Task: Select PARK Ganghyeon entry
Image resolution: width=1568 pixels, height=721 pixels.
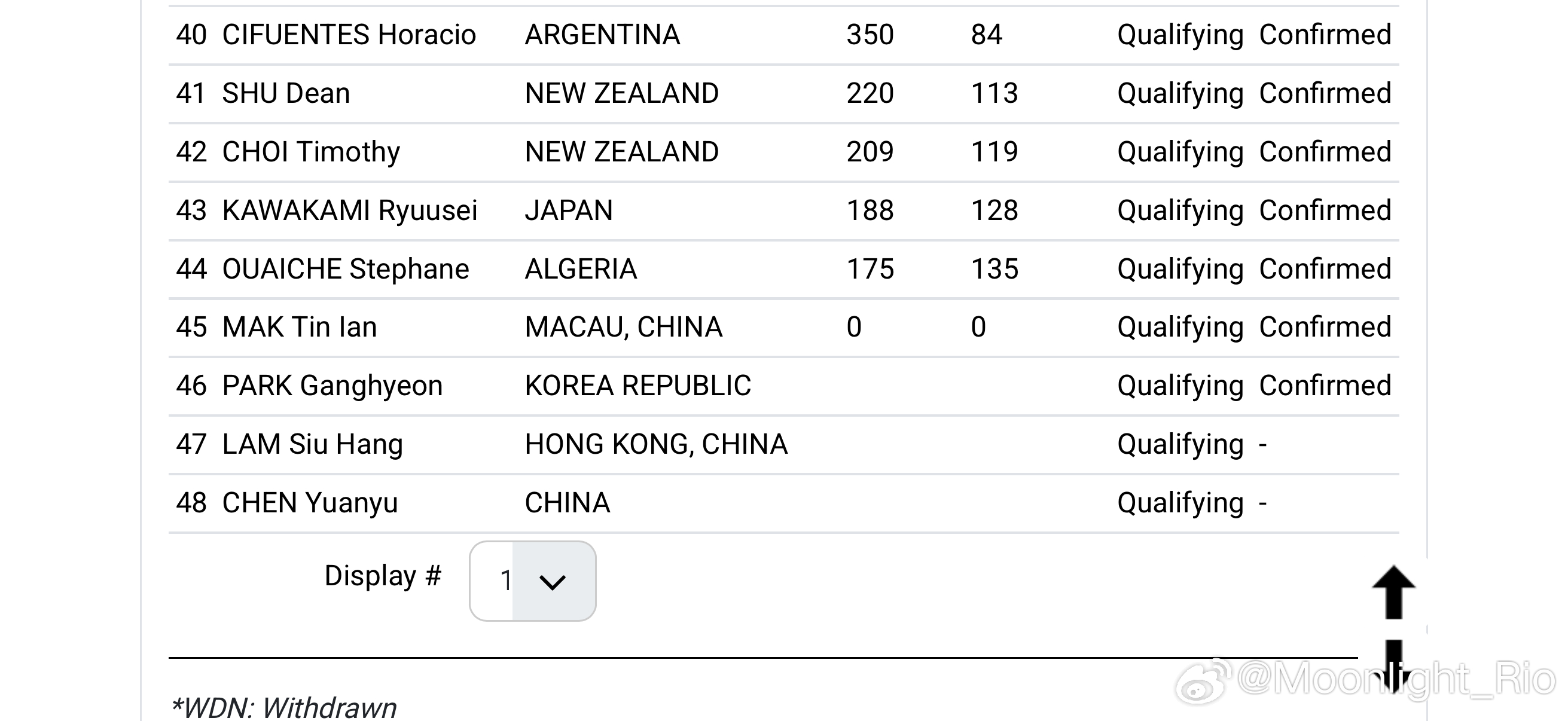Action: point(332,386)
